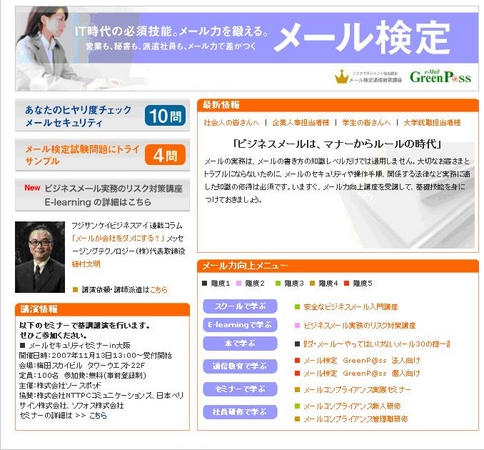
Task: Click the red 難度5 legend square
Action: coord(347,283)
